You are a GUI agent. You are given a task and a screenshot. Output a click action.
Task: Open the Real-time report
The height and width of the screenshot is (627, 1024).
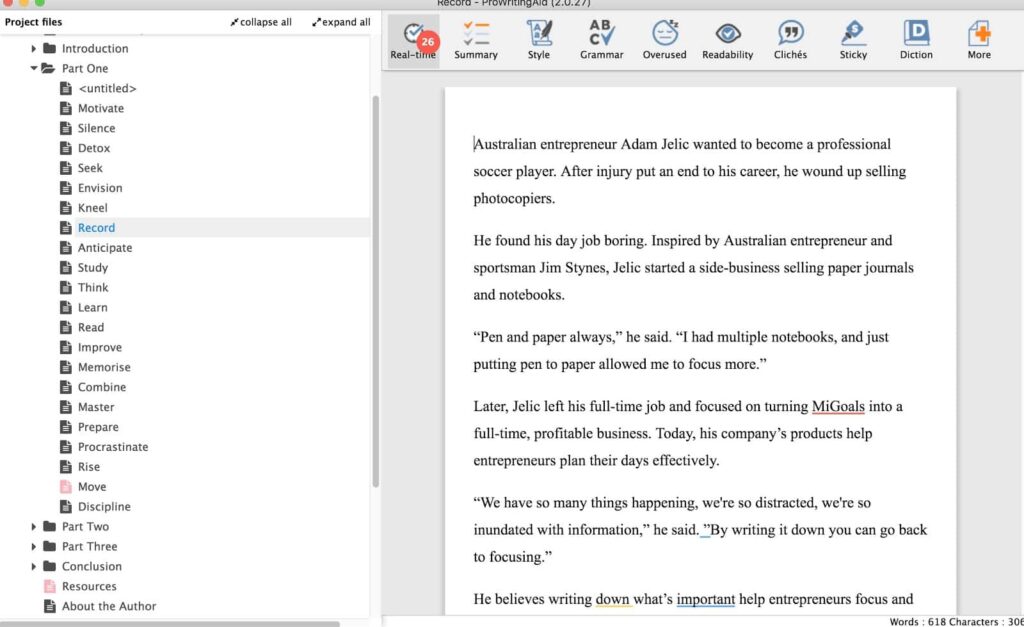(413, 41)
